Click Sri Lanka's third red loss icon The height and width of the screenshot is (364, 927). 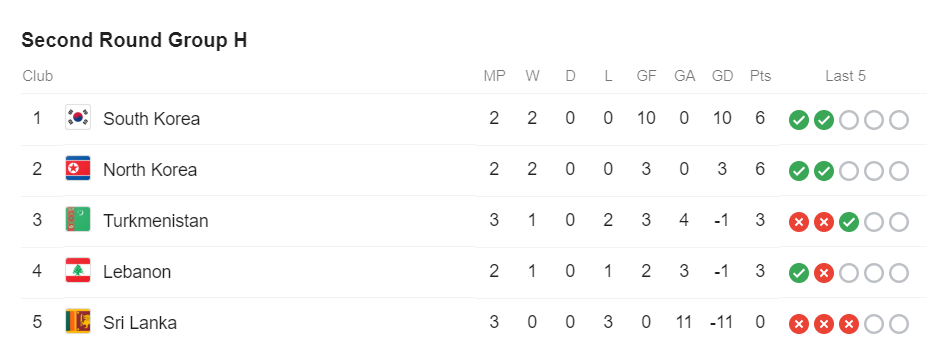[848, 324]
